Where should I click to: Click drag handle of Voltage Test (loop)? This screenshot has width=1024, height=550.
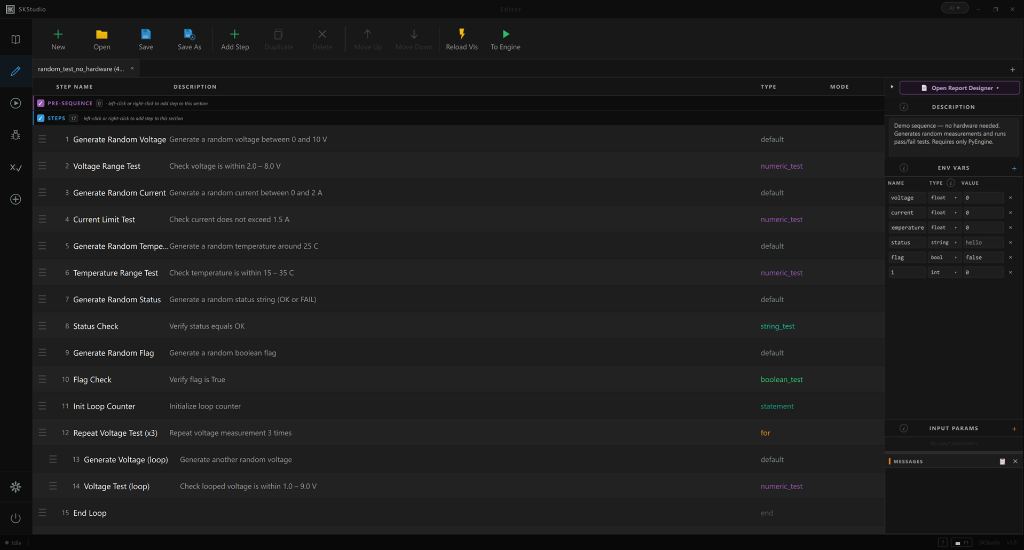[x=53, y=486]
